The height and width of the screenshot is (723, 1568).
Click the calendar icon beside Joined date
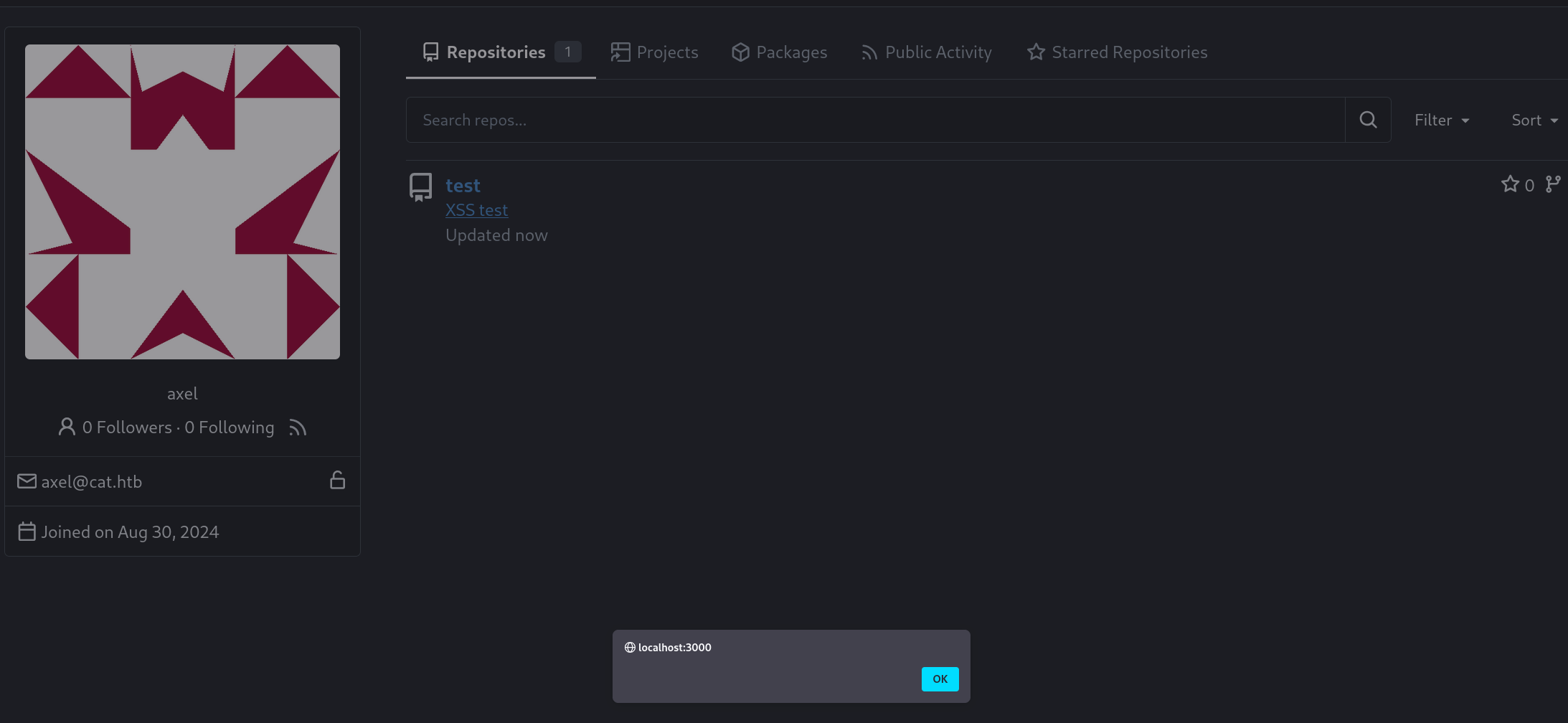27,531
